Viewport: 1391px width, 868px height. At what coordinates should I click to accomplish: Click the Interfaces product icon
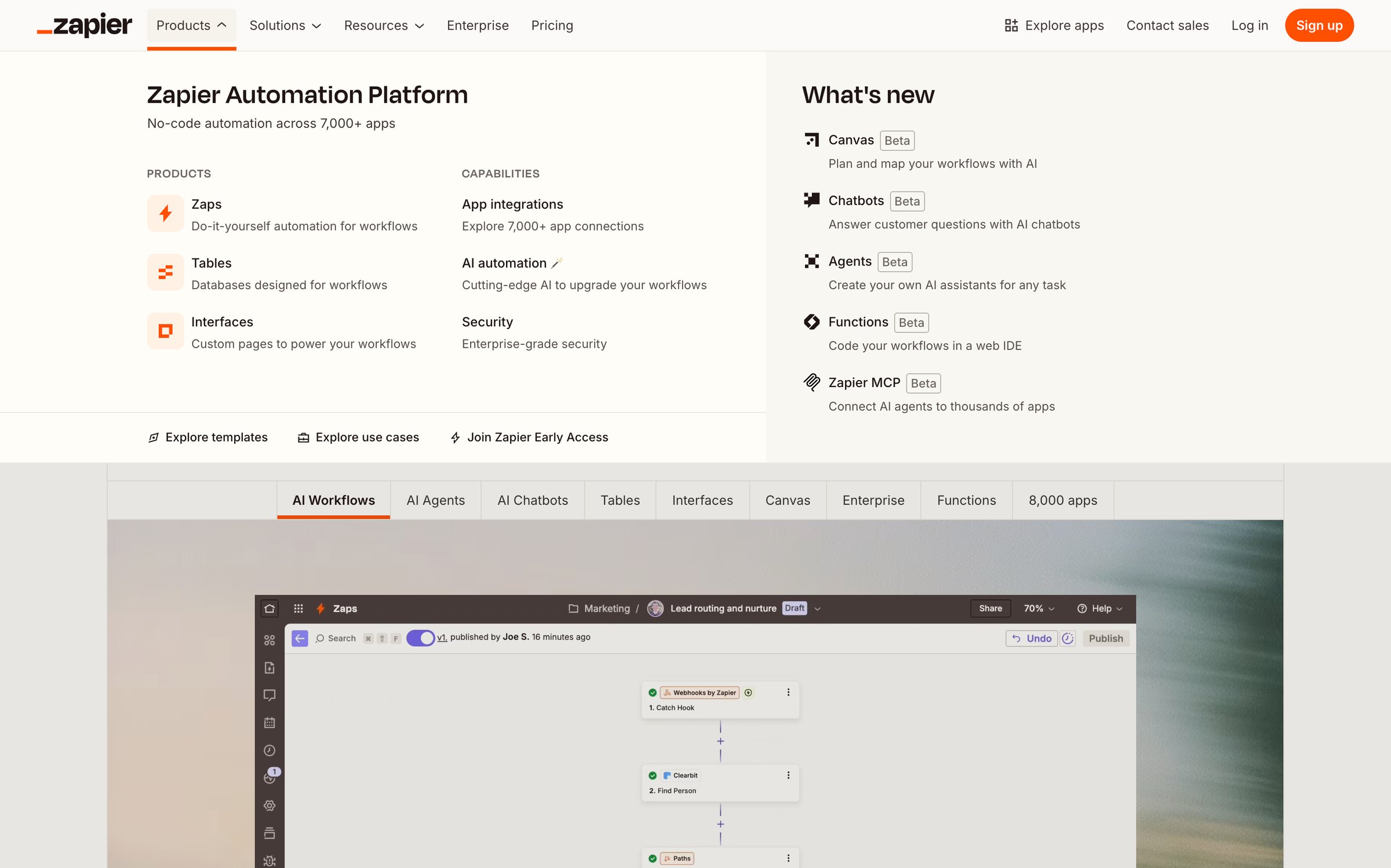[165, 331]
